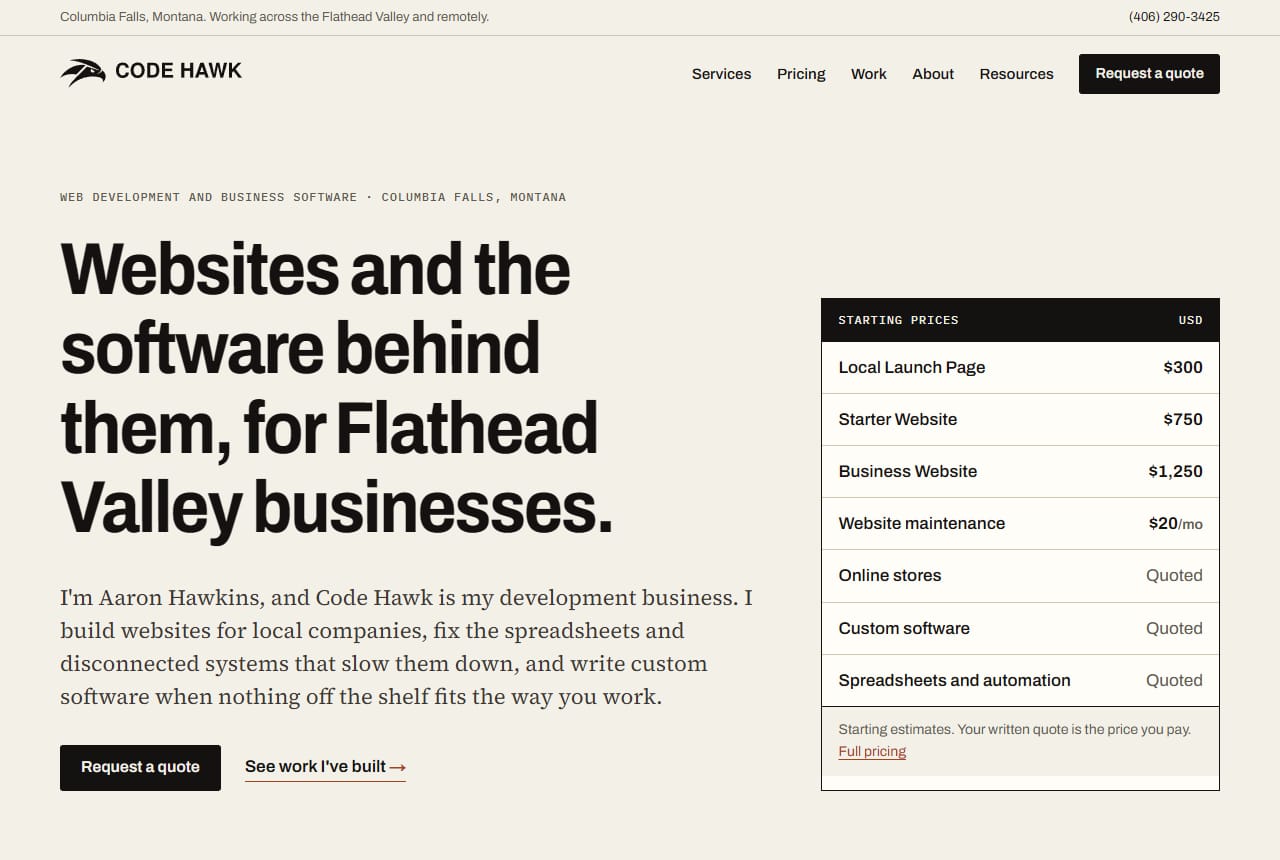The width and height of the screenshot is (1280, 860).
Task: Click Quoted in the Spreadsheets and automation row
Action: [1174, 680]
